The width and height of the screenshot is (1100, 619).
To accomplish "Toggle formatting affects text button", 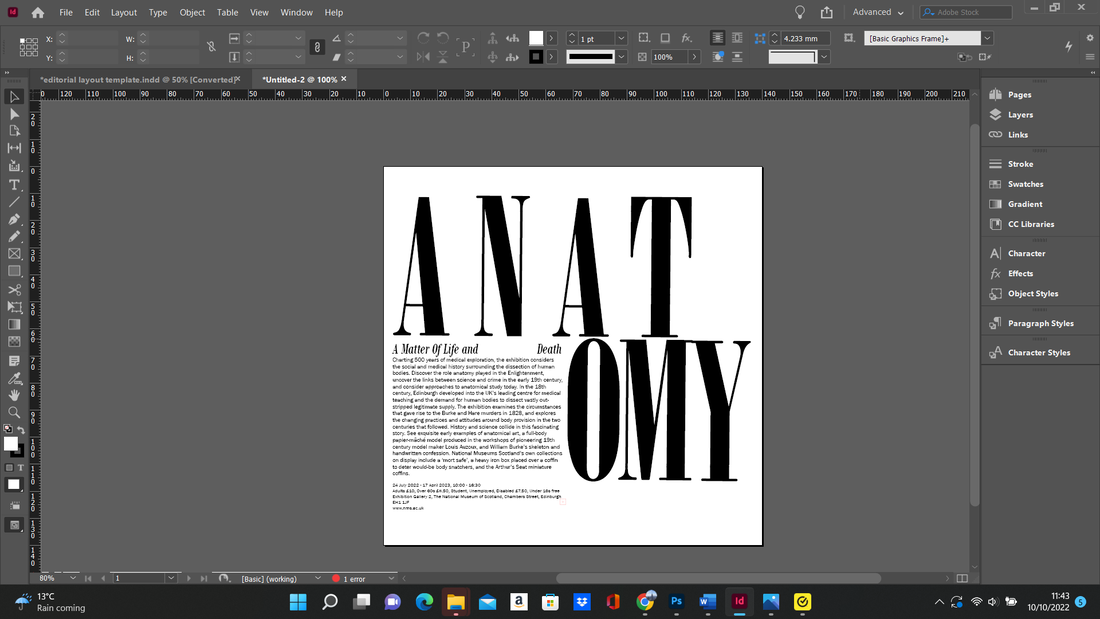I will (20, 467).
